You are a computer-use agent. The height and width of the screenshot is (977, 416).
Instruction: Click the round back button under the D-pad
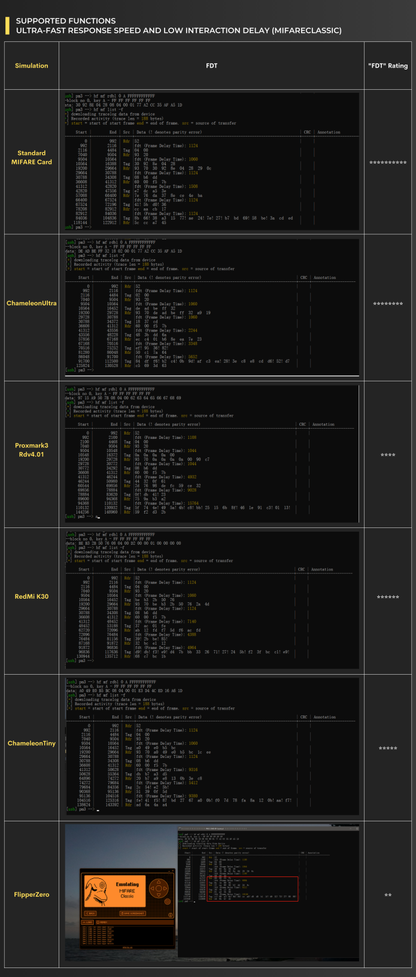point(165,904)
